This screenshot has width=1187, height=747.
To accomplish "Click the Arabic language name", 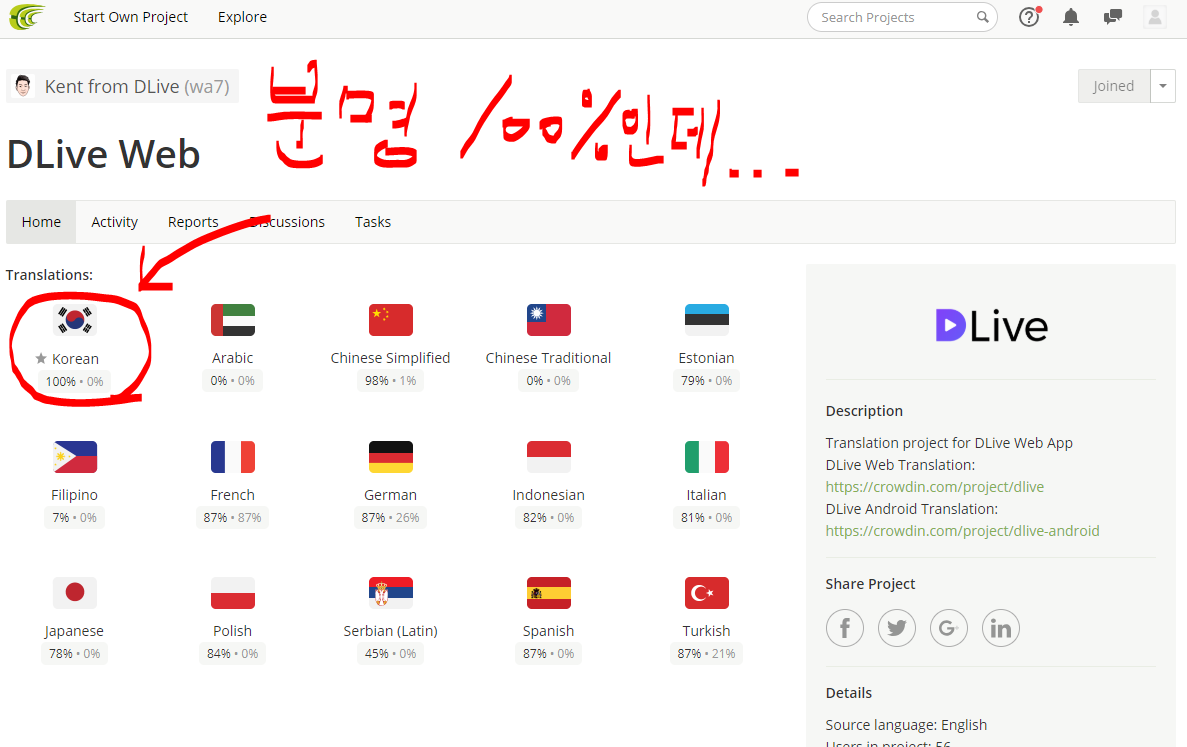I will pos(232,357).
